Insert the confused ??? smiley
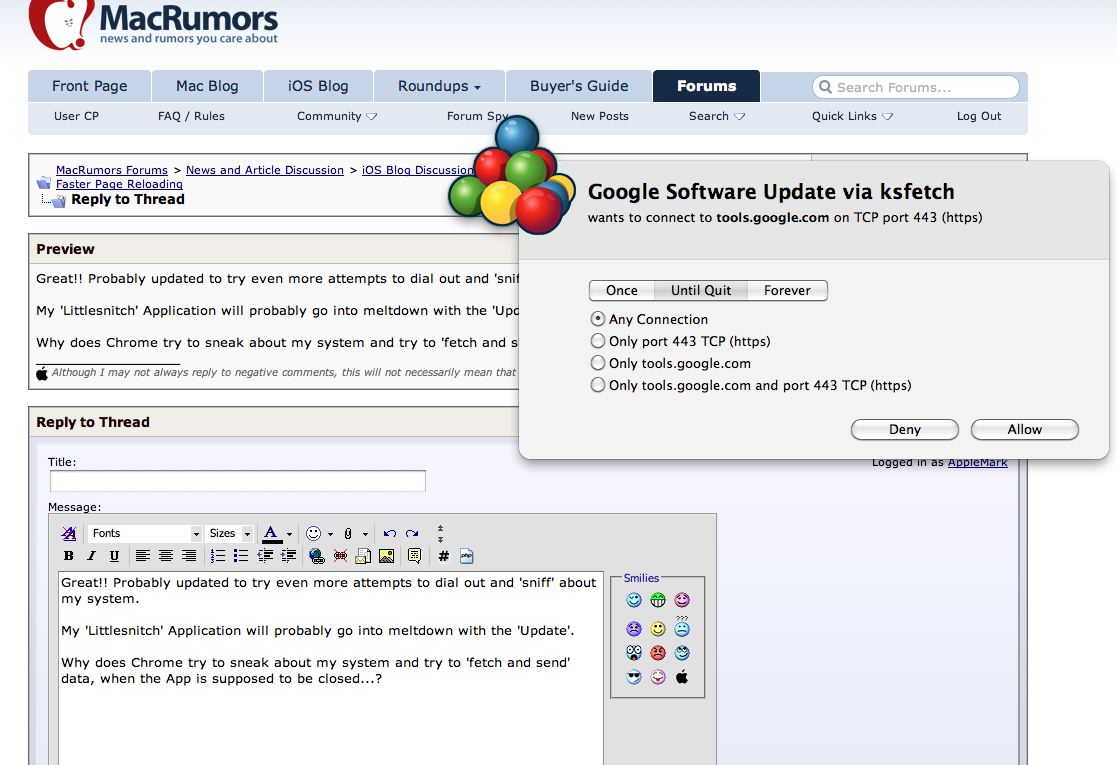Image resolution: width=1117 pixels, height=765 pixels. 682,628
